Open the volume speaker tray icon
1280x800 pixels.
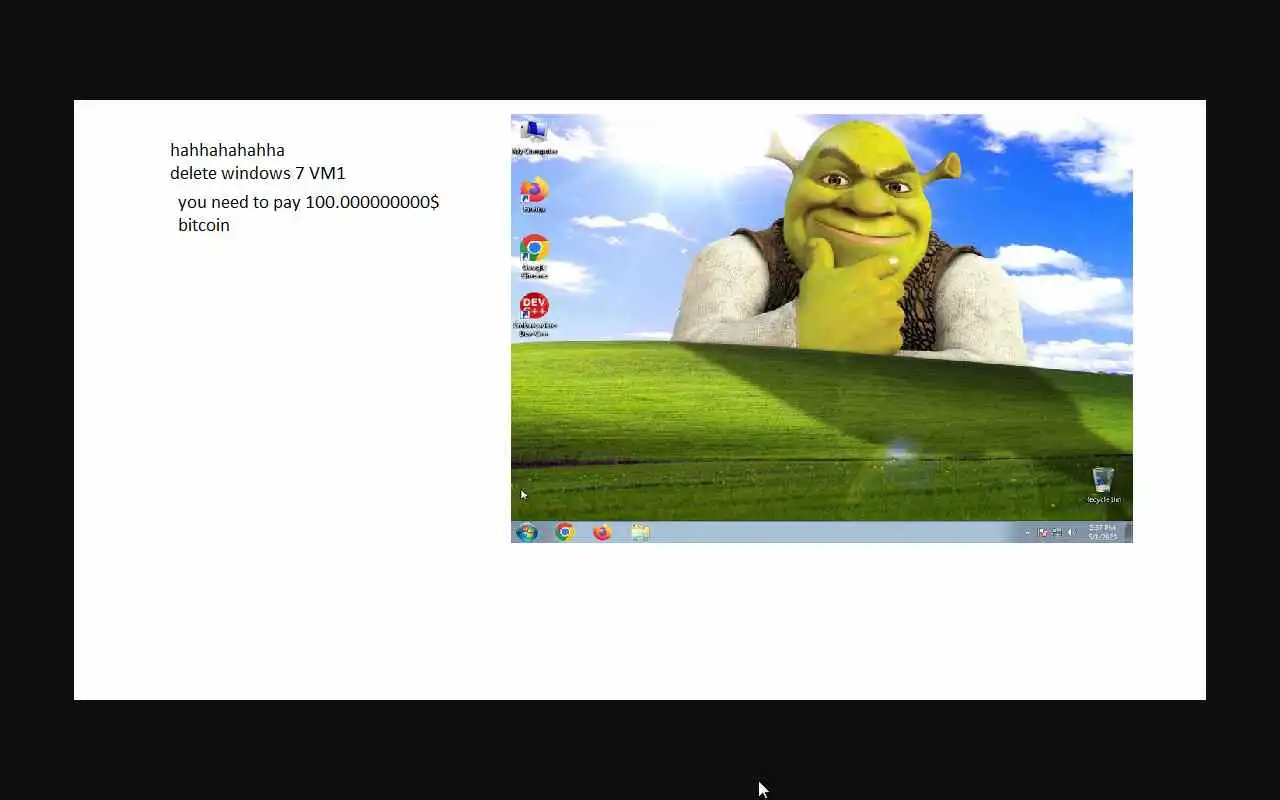[1071, 533]
